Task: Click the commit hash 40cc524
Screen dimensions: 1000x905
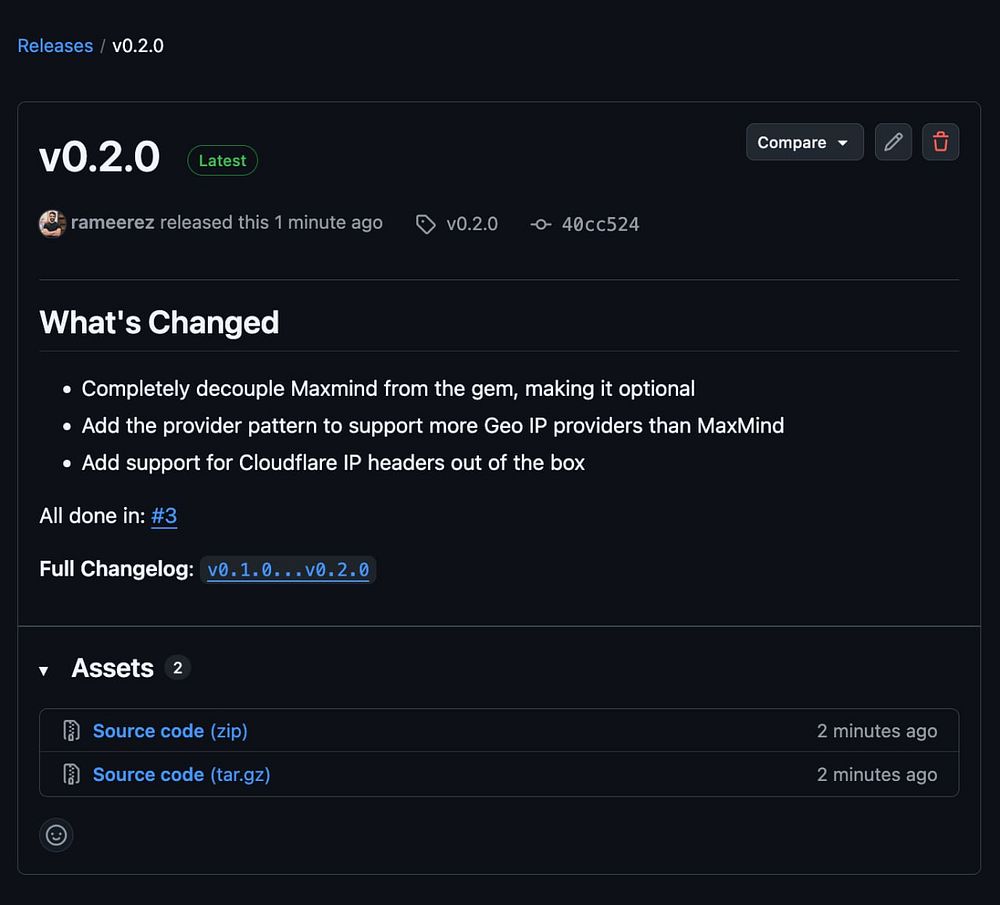Action: pos(600,224)
